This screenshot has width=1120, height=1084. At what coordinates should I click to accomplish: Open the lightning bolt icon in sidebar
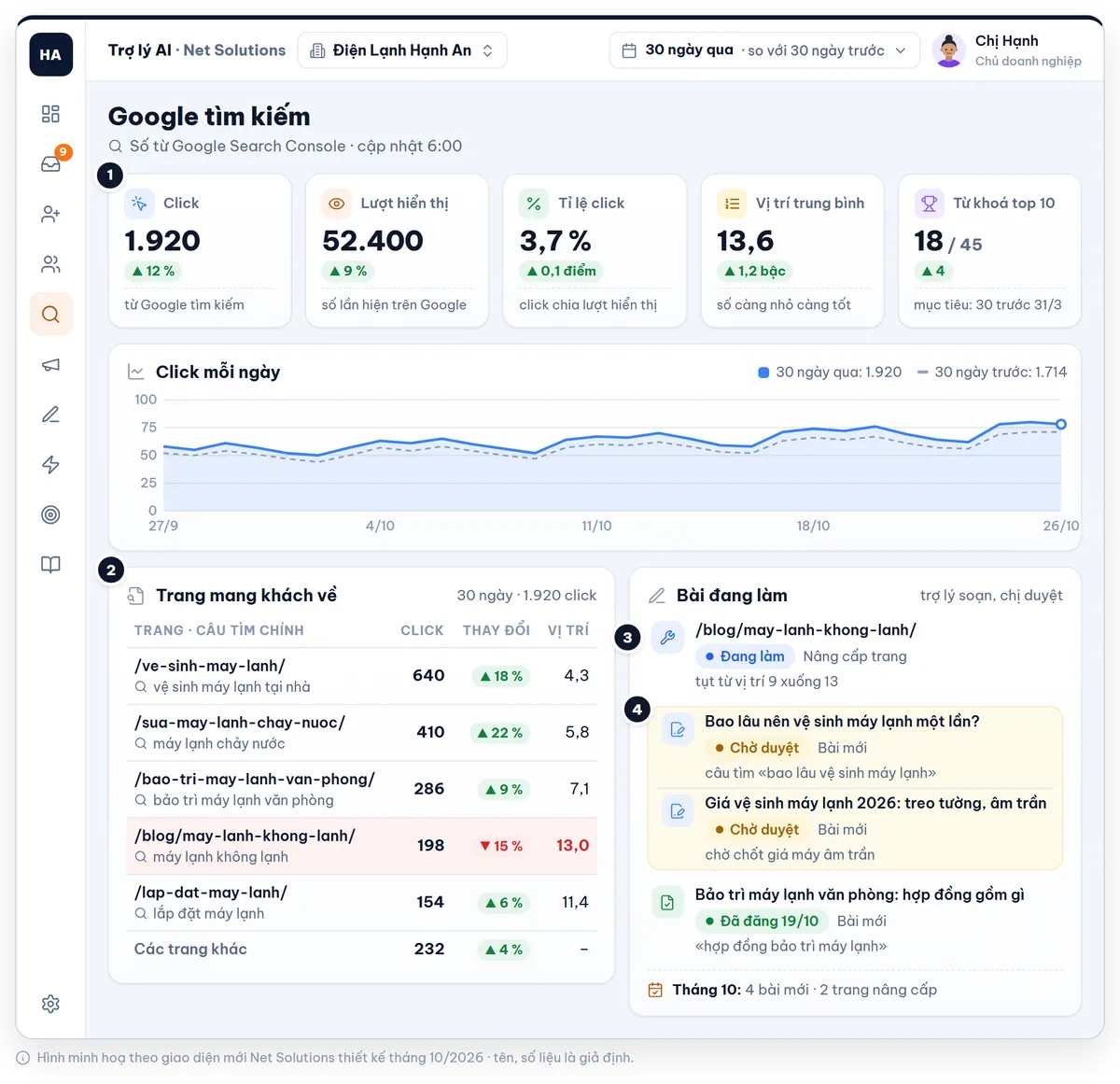click(x=50, y=465)
